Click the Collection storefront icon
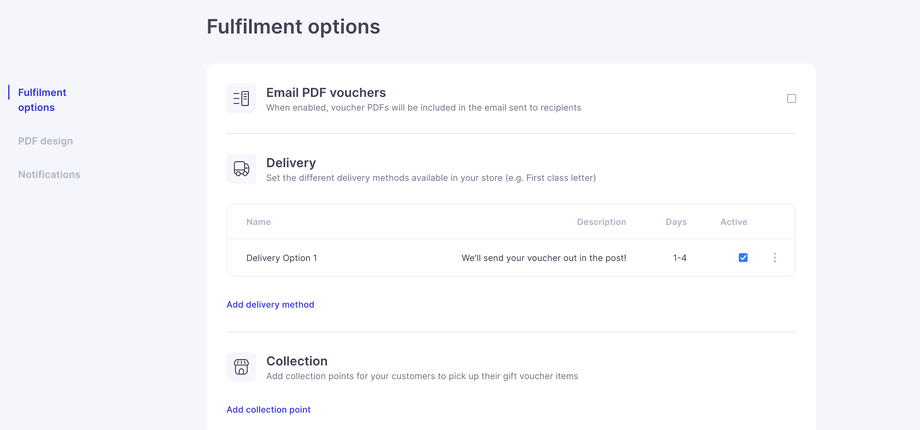The height and width of the screenshot is (430, 920). 241,367
